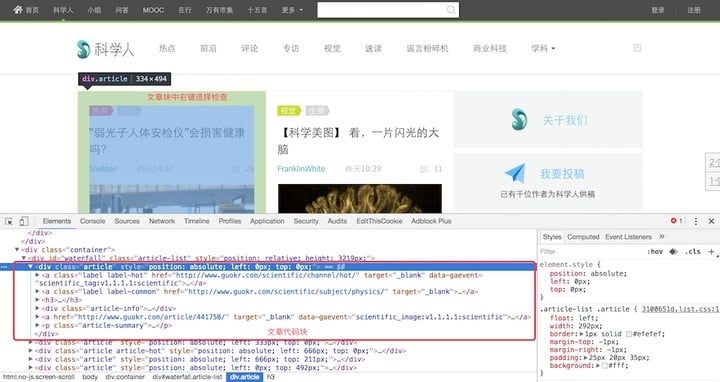
Task: Click the red error count indicator
Action: pyautogui.click(x=676, y=221)
